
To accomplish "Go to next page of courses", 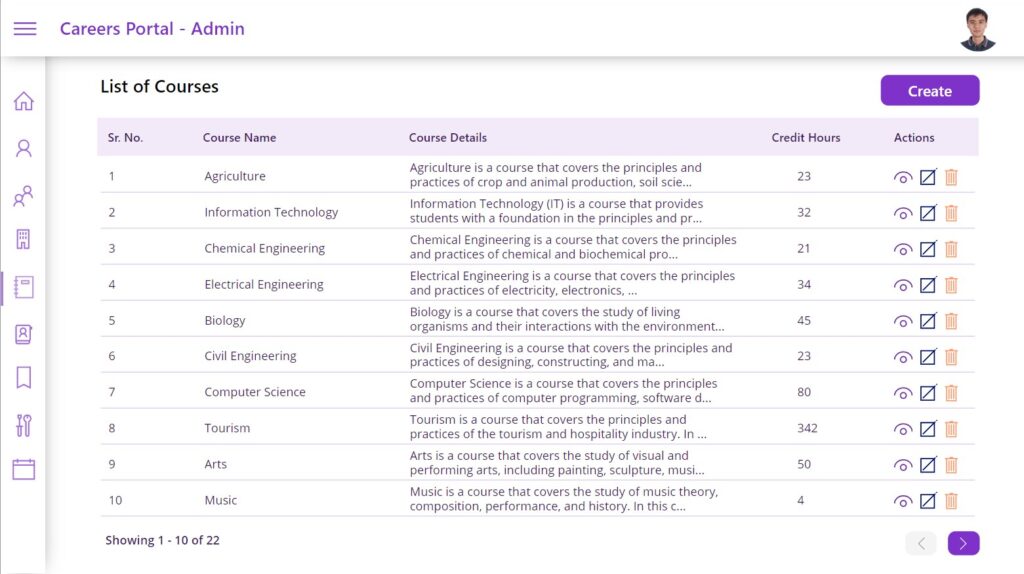I will (963, 543).
